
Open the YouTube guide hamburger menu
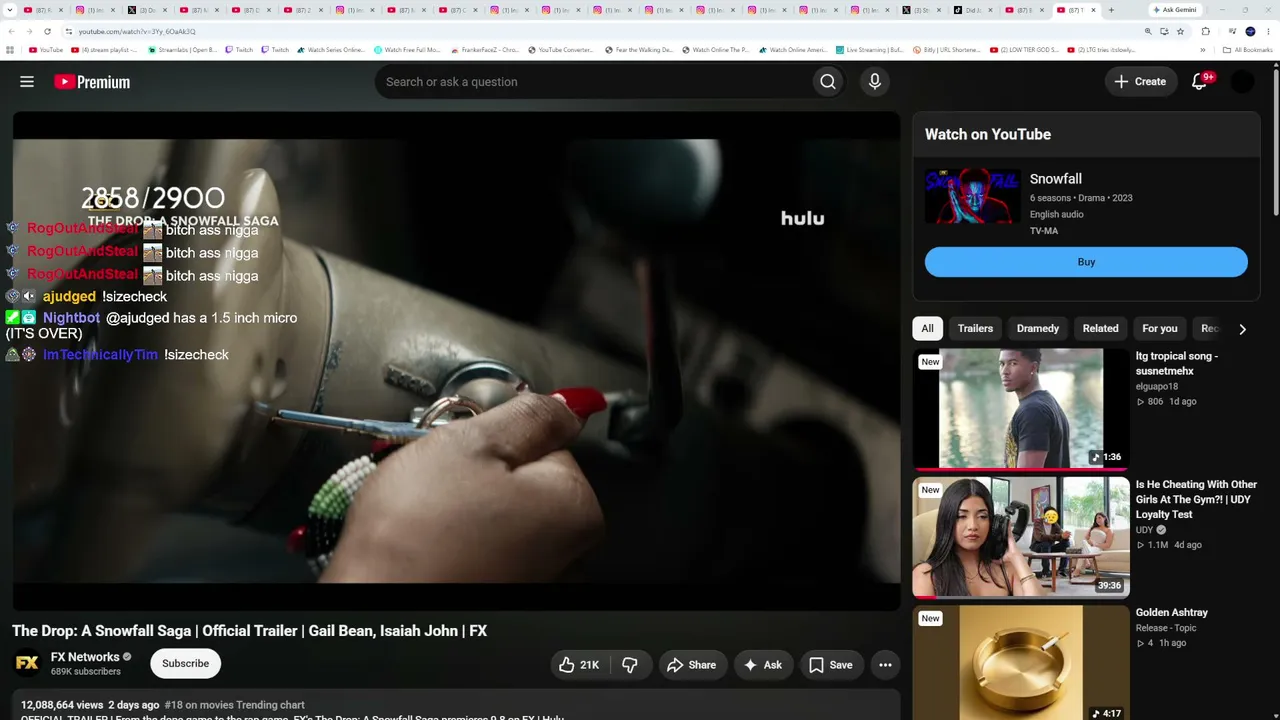point(27,82)
